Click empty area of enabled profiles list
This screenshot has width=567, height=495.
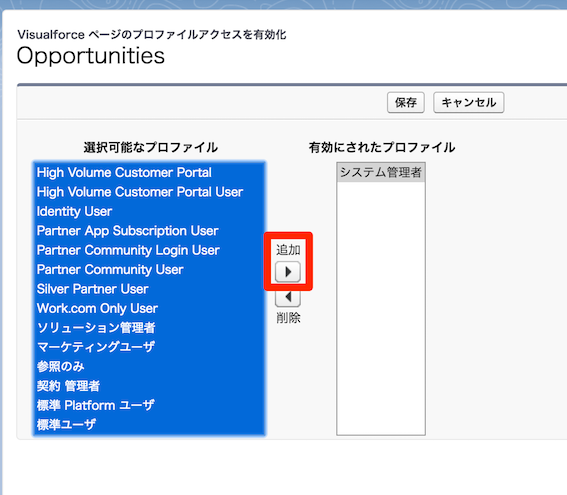pyautogui.click(x=381, y=307)
